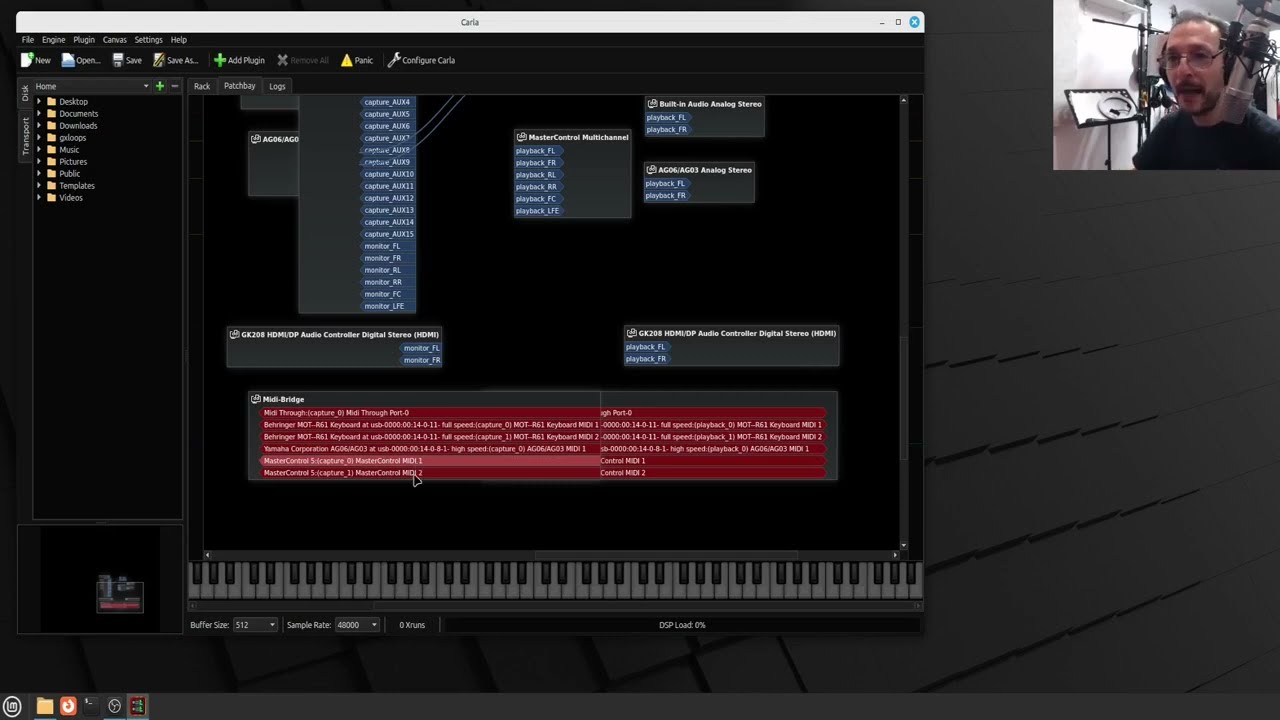Click the left GK208 HDMI monitor node icon

pos(234,335)
